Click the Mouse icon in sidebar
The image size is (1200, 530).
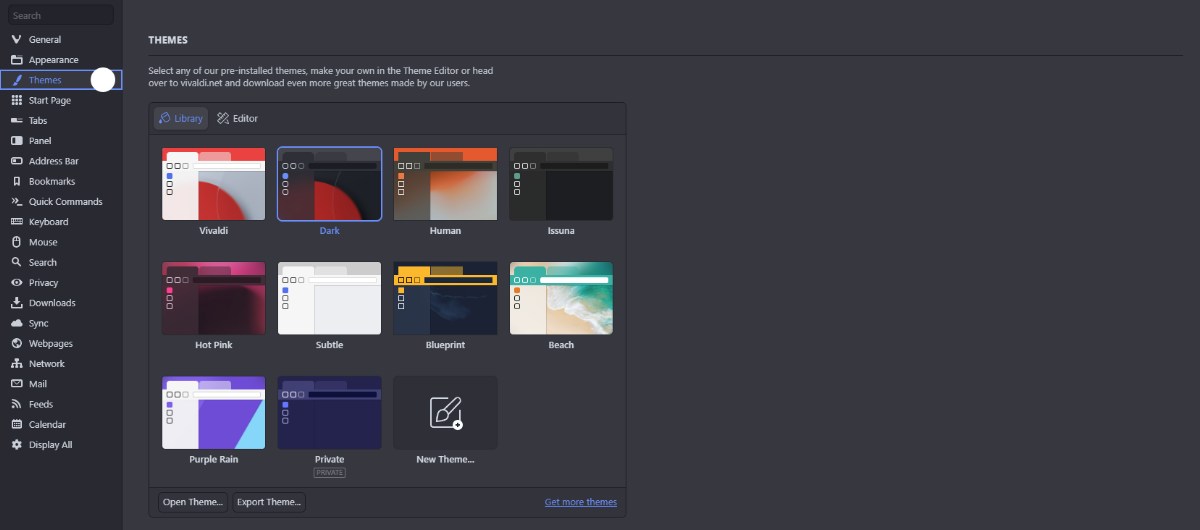(16, 242)
